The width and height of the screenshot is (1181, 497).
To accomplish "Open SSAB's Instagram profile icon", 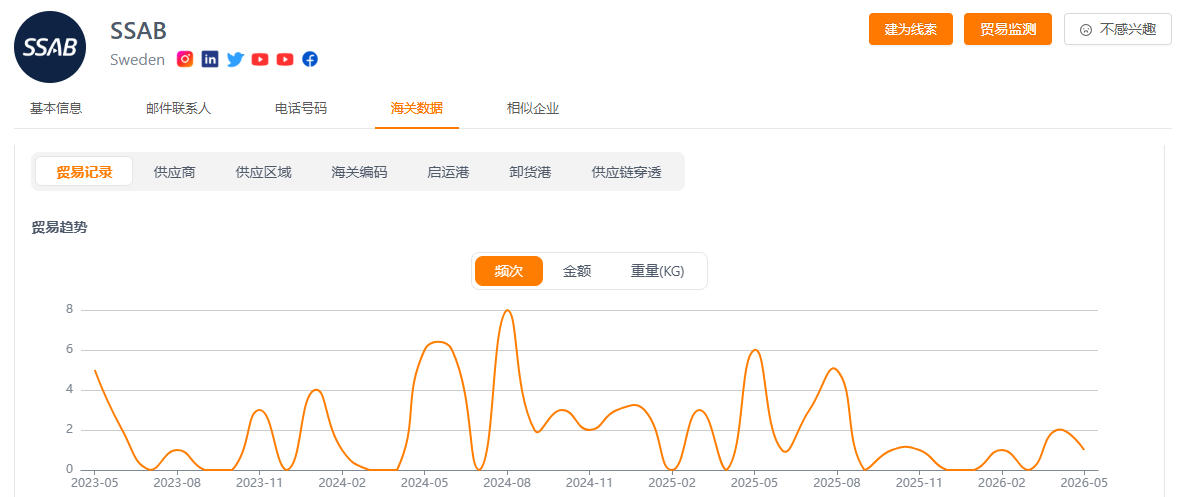I will click(185, 59).
